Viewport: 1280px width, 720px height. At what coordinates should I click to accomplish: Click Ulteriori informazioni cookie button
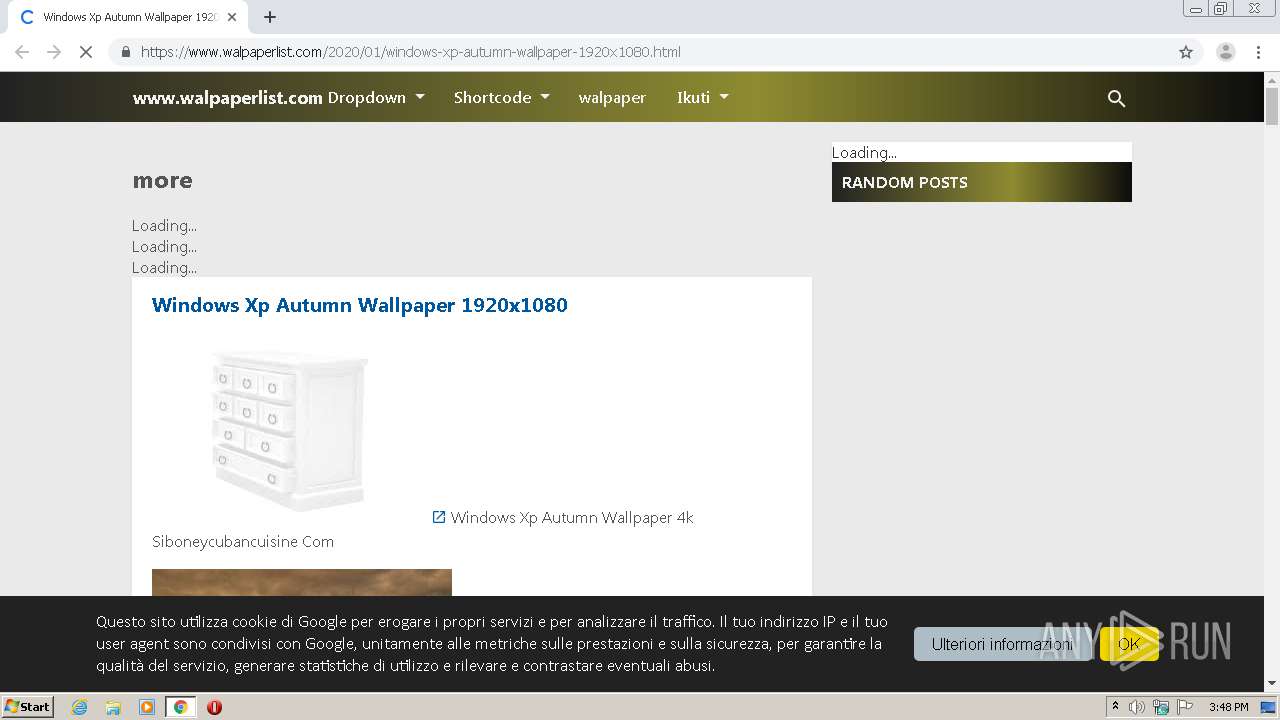[x=1002, y=644]
